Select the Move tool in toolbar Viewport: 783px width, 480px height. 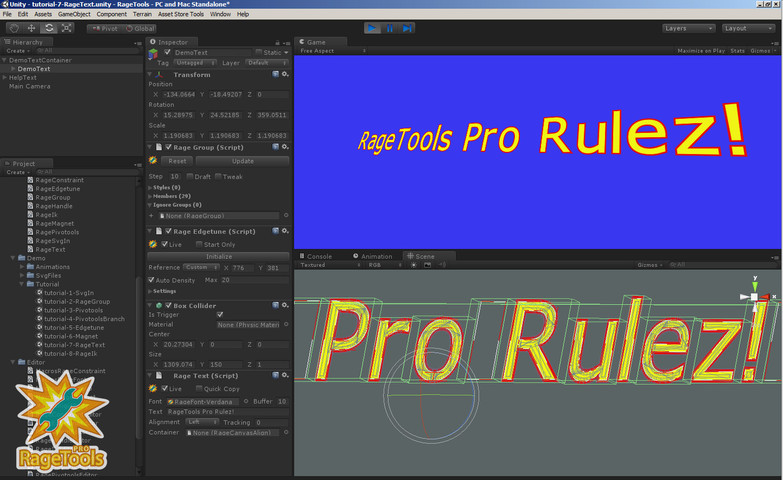click(31, 28)
